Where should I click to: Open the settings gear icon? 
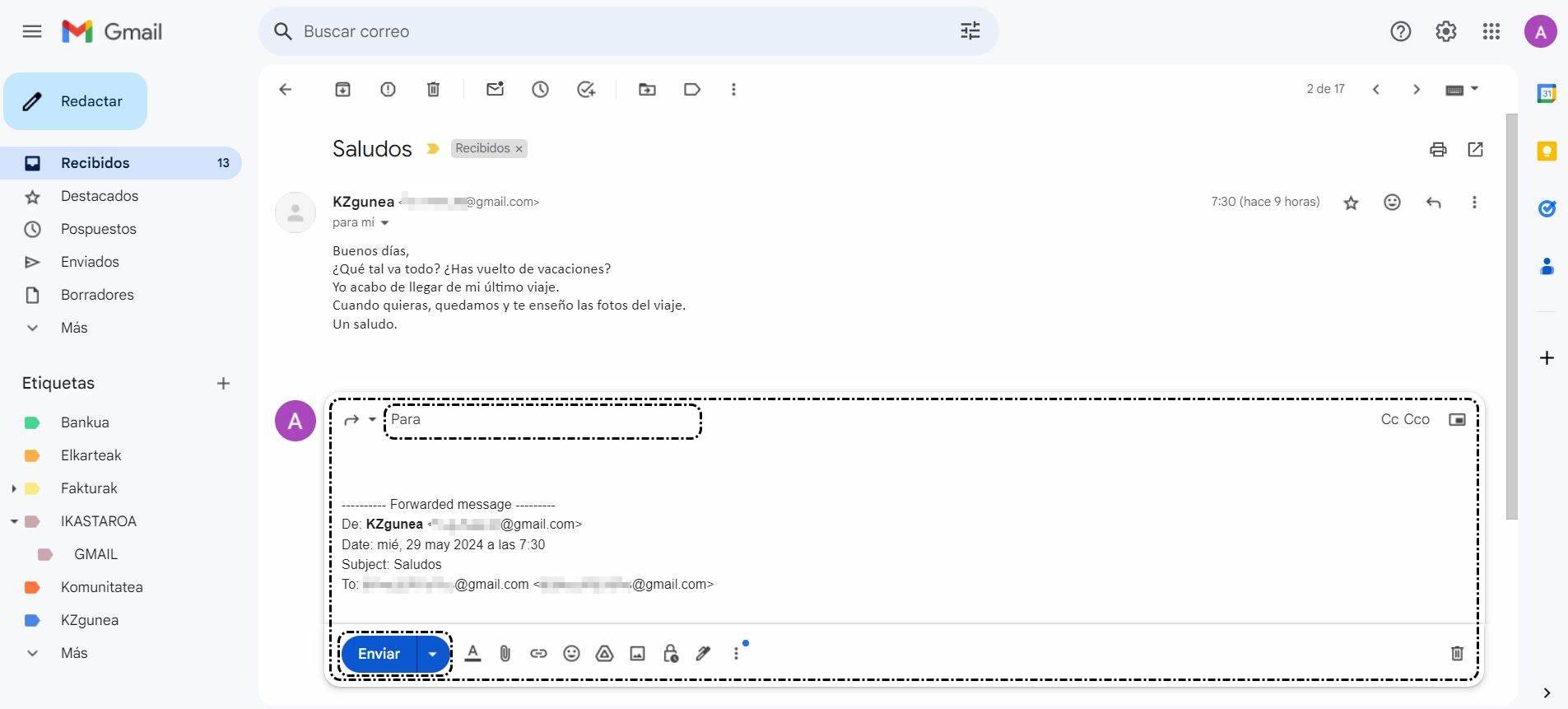(x=1445, y=31)
